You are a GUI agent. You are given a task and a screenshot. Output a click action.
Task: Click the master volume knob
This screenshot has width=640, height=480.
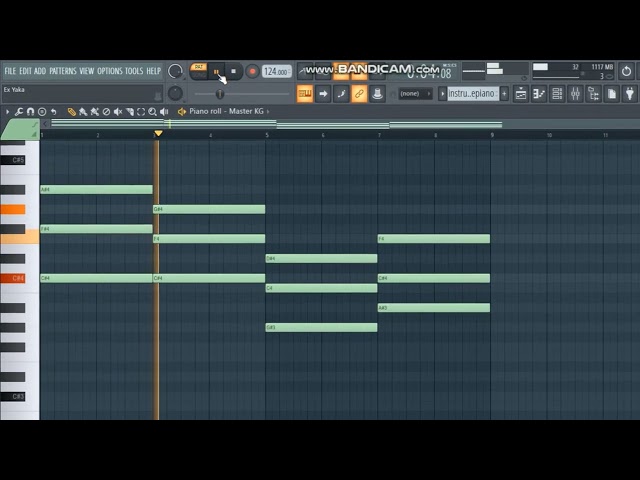[x=175, y=71]
